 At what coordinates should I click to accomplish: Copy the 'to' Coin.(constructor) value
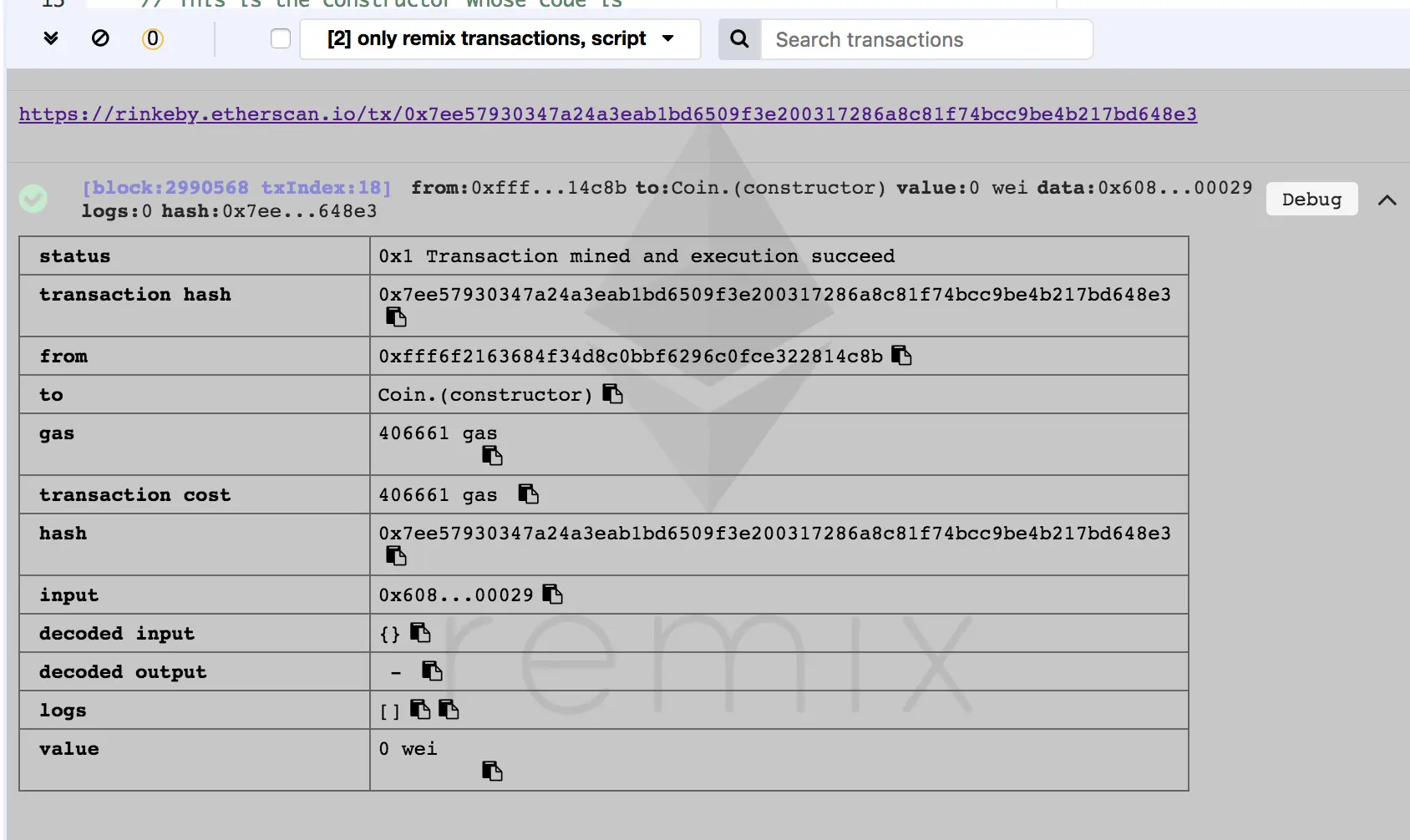(612, 394)
